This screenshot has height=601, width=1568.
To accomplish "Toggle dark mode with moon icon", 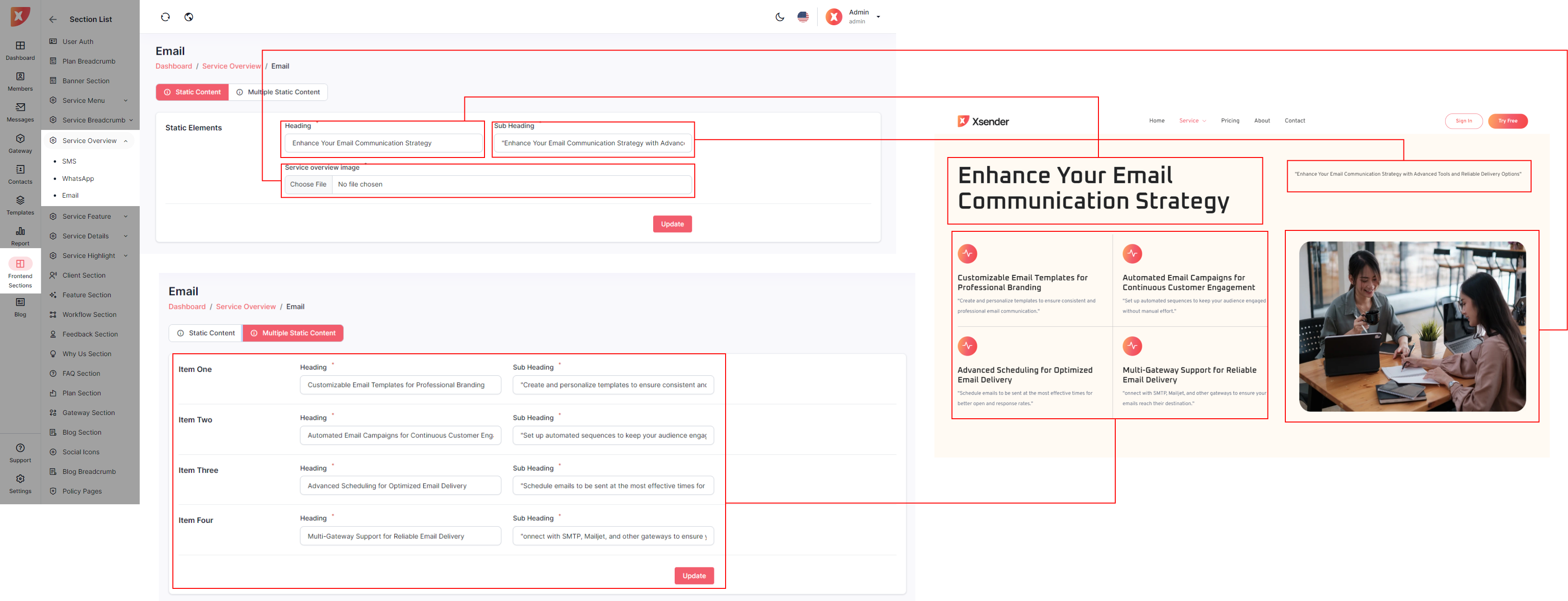I will tap(780, 17).
